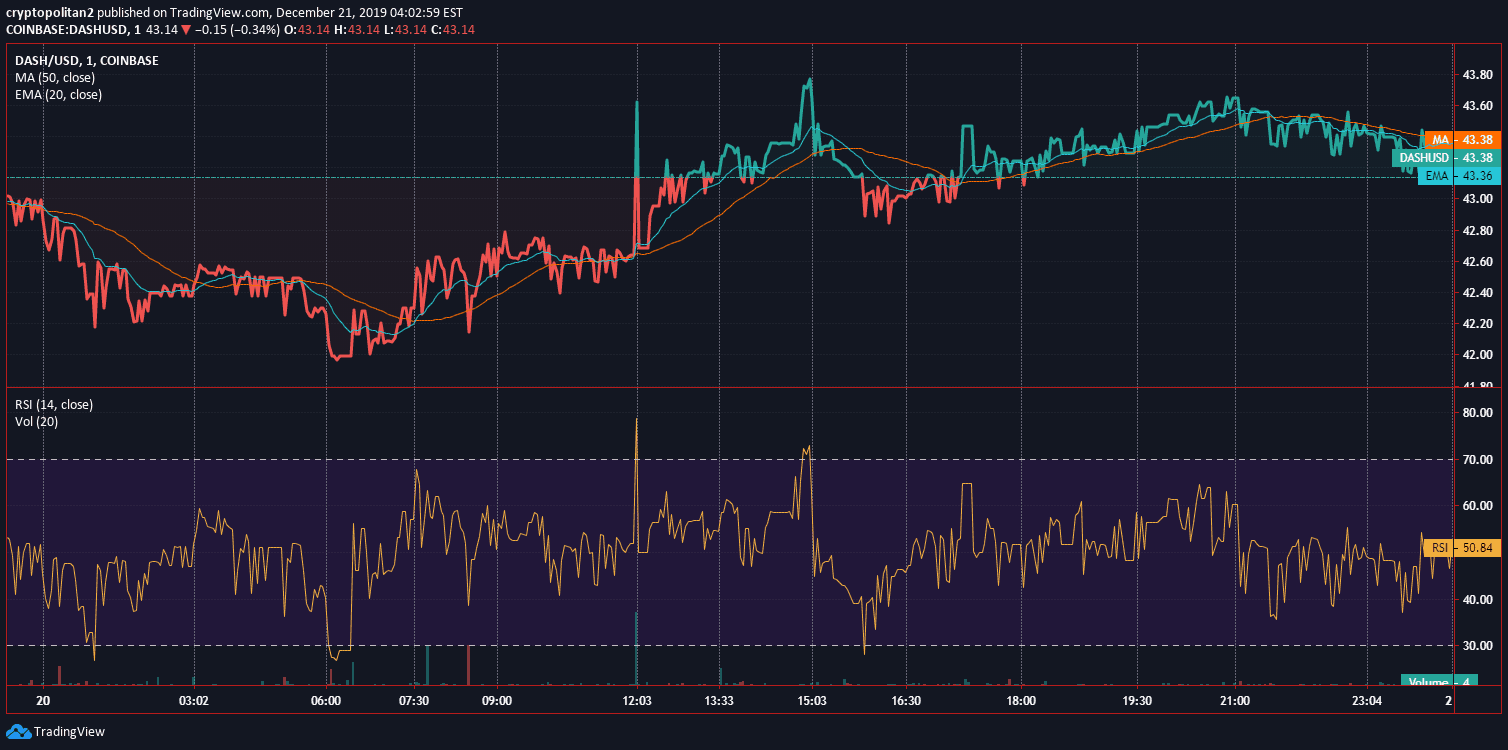Click the COINBASE:DASHUSD symbol label

pos(67,30)
